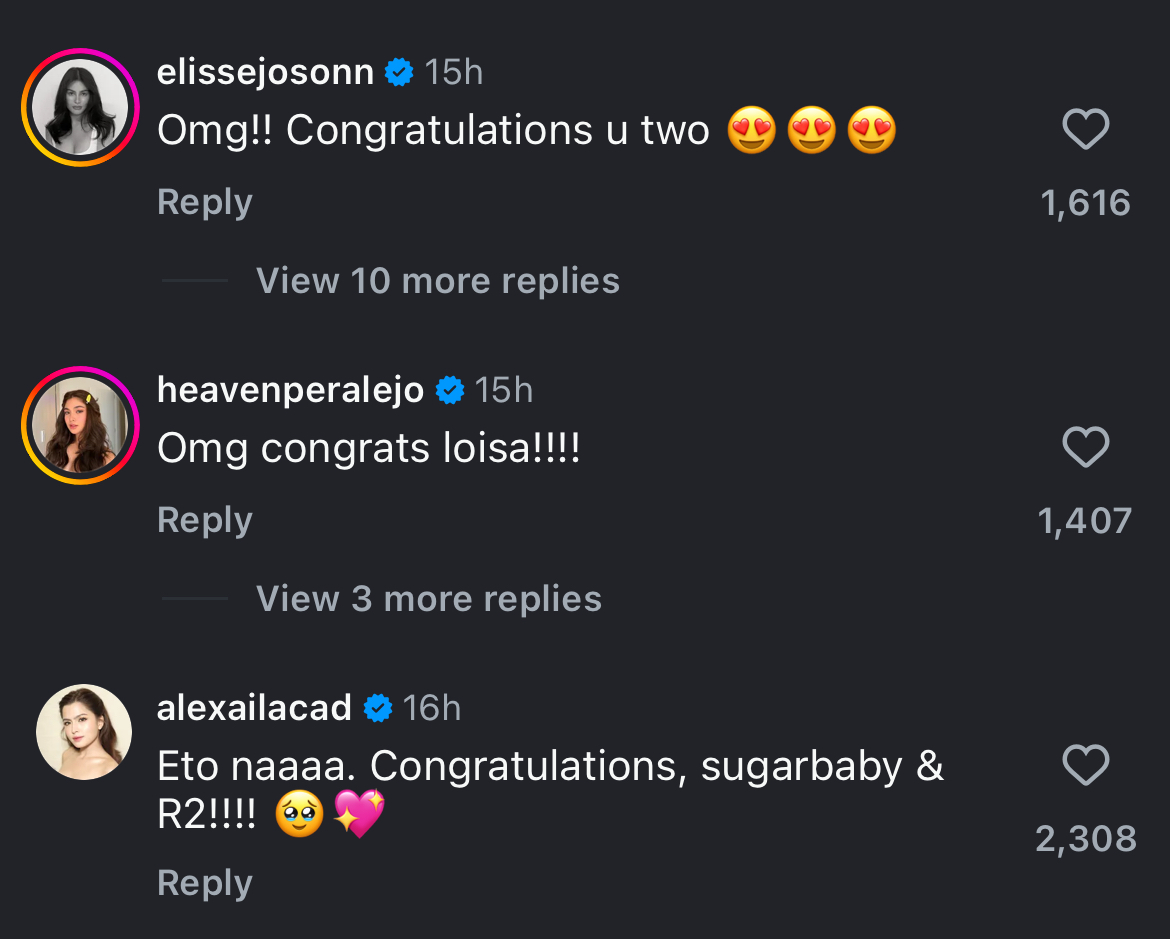View 3 more replies under heavenperalejo's comment
The height and width of the screenshot is (939, 1170).
click(x=429, y=598)
